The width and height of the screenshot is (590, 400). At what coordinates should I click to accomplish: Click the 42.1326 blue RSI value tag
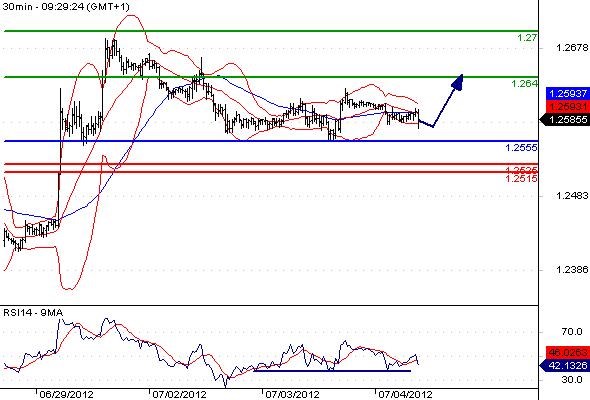(x=564, y=365)
